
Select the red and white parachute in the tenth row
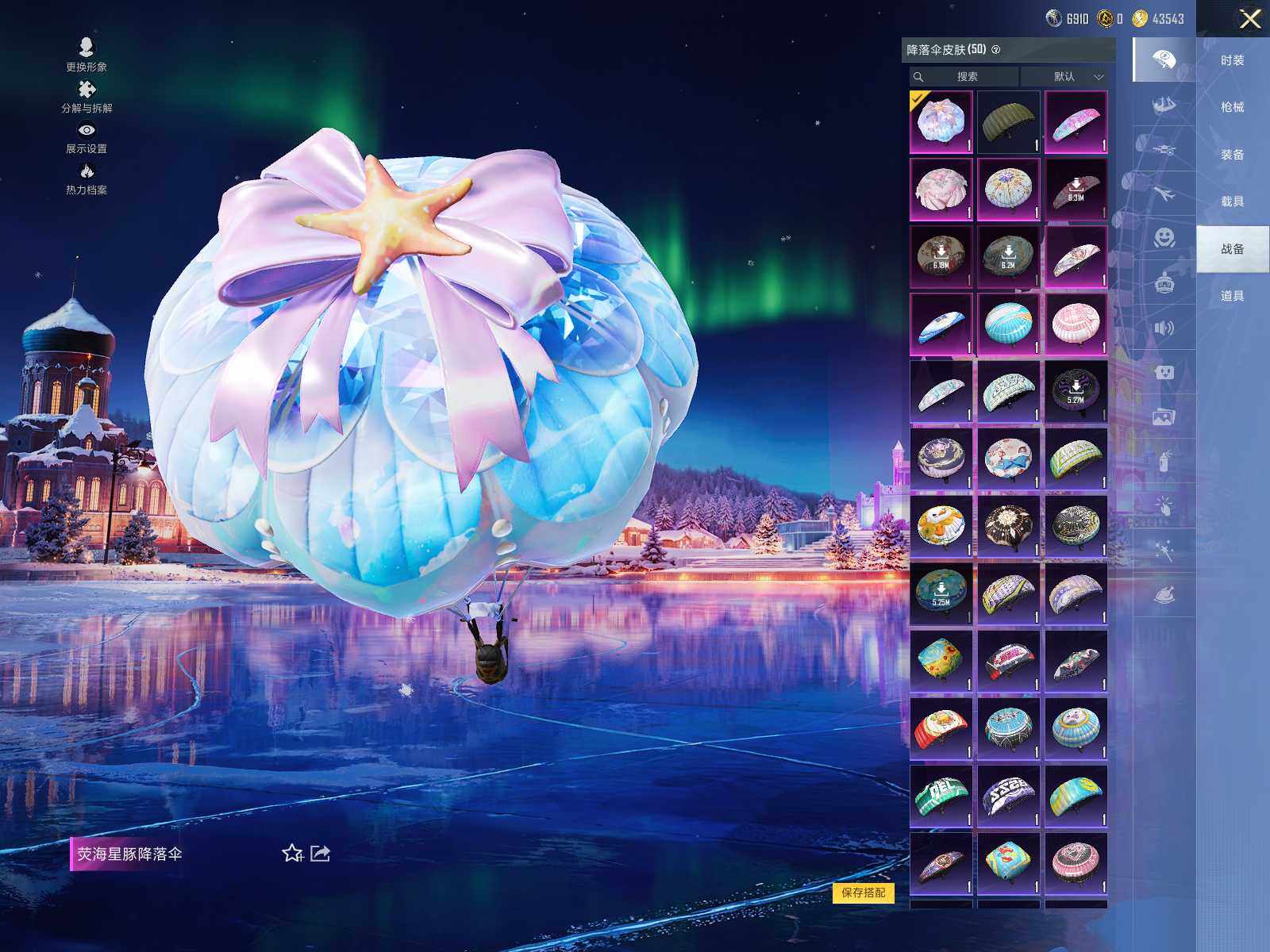pyautogui.click(x=941, y=729)
